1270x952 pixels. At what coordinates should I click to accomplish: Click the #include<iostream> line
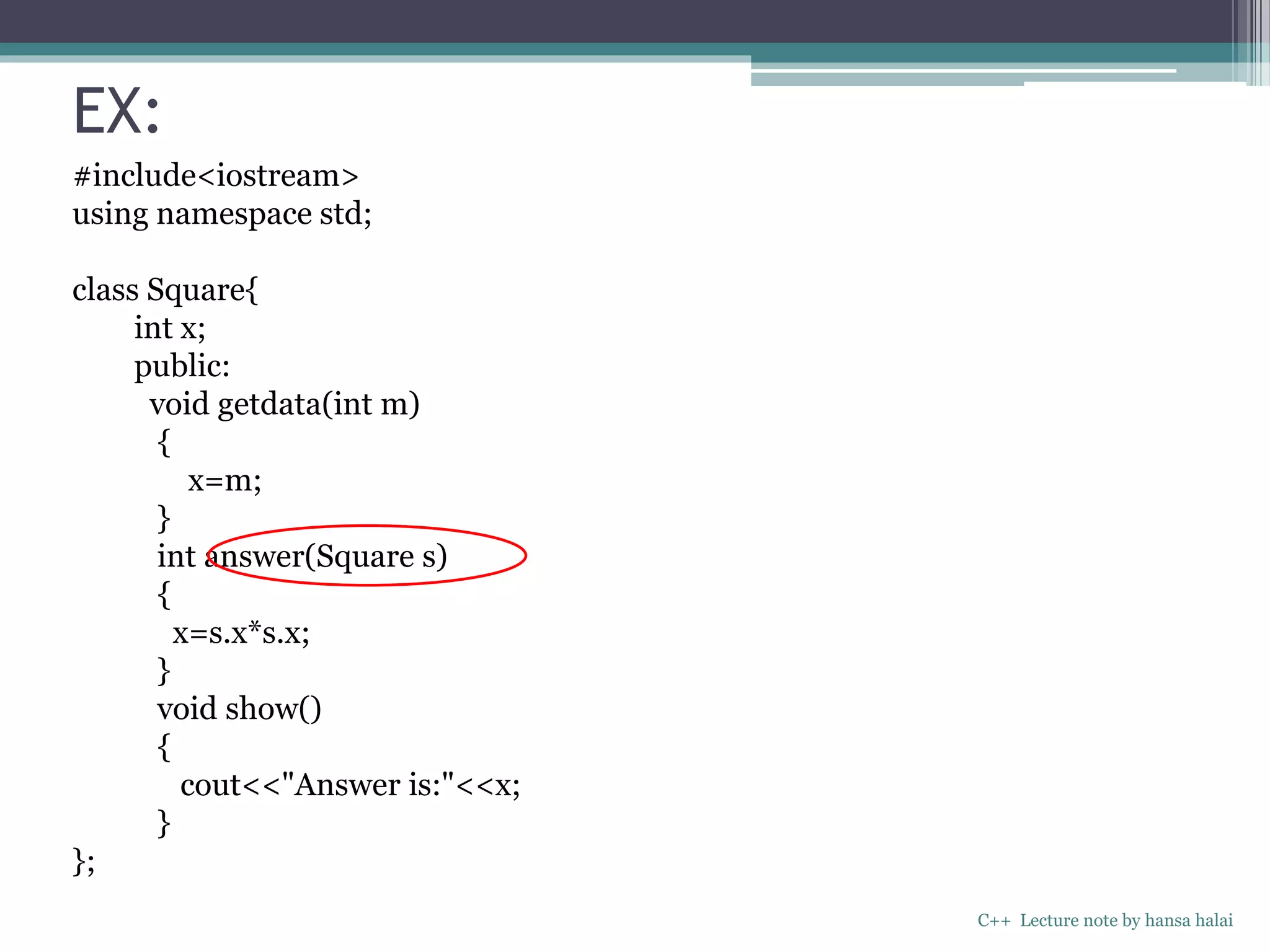[216, 176]
